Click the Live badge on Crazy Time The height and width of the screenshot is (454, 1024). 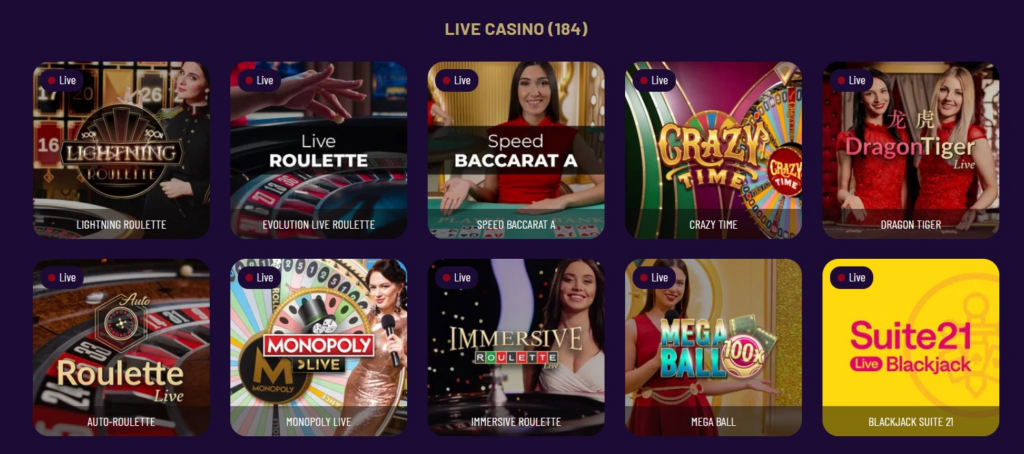coord(654,80)
